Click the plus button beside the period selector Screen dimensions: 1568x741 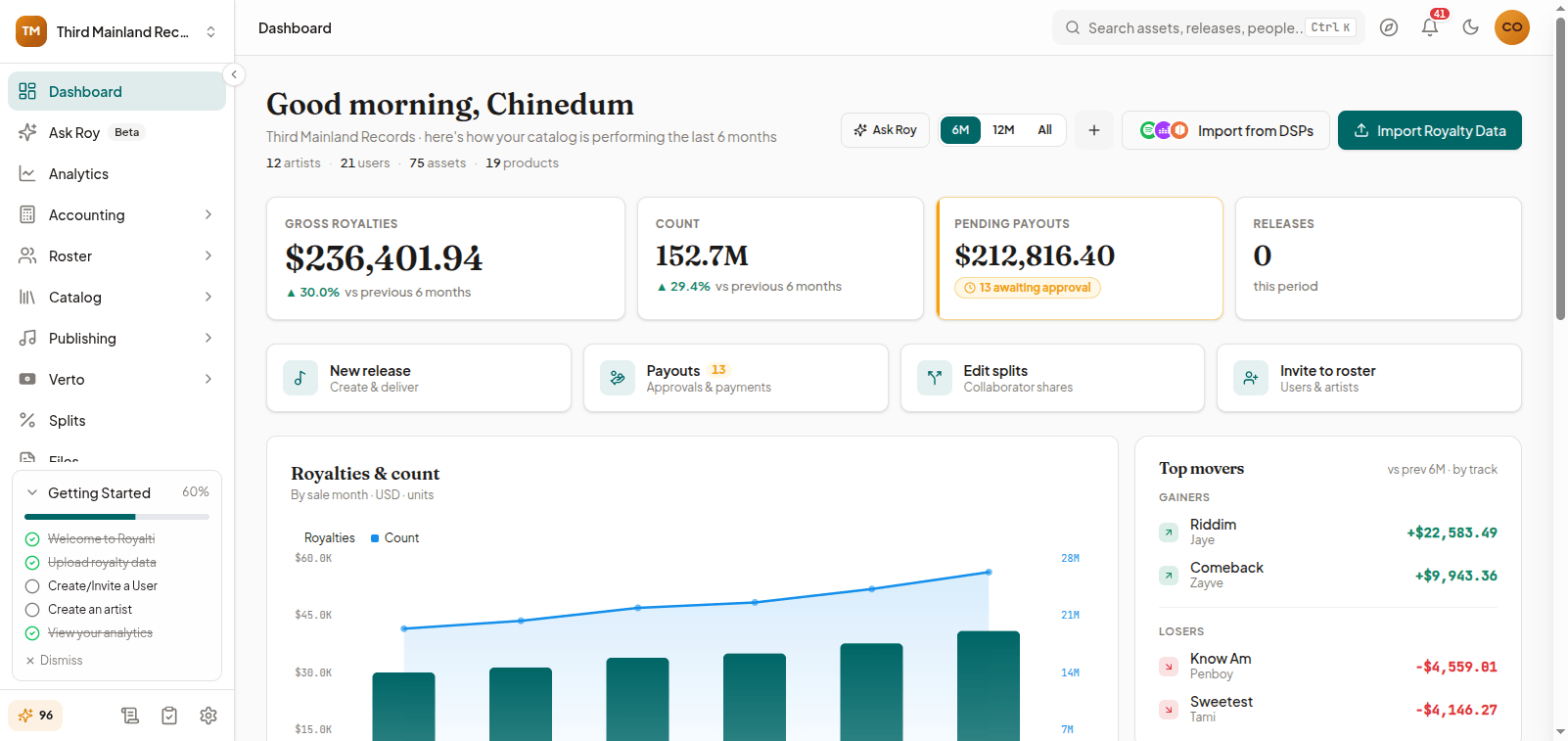pyautogui.click(x=1094, y=130)
